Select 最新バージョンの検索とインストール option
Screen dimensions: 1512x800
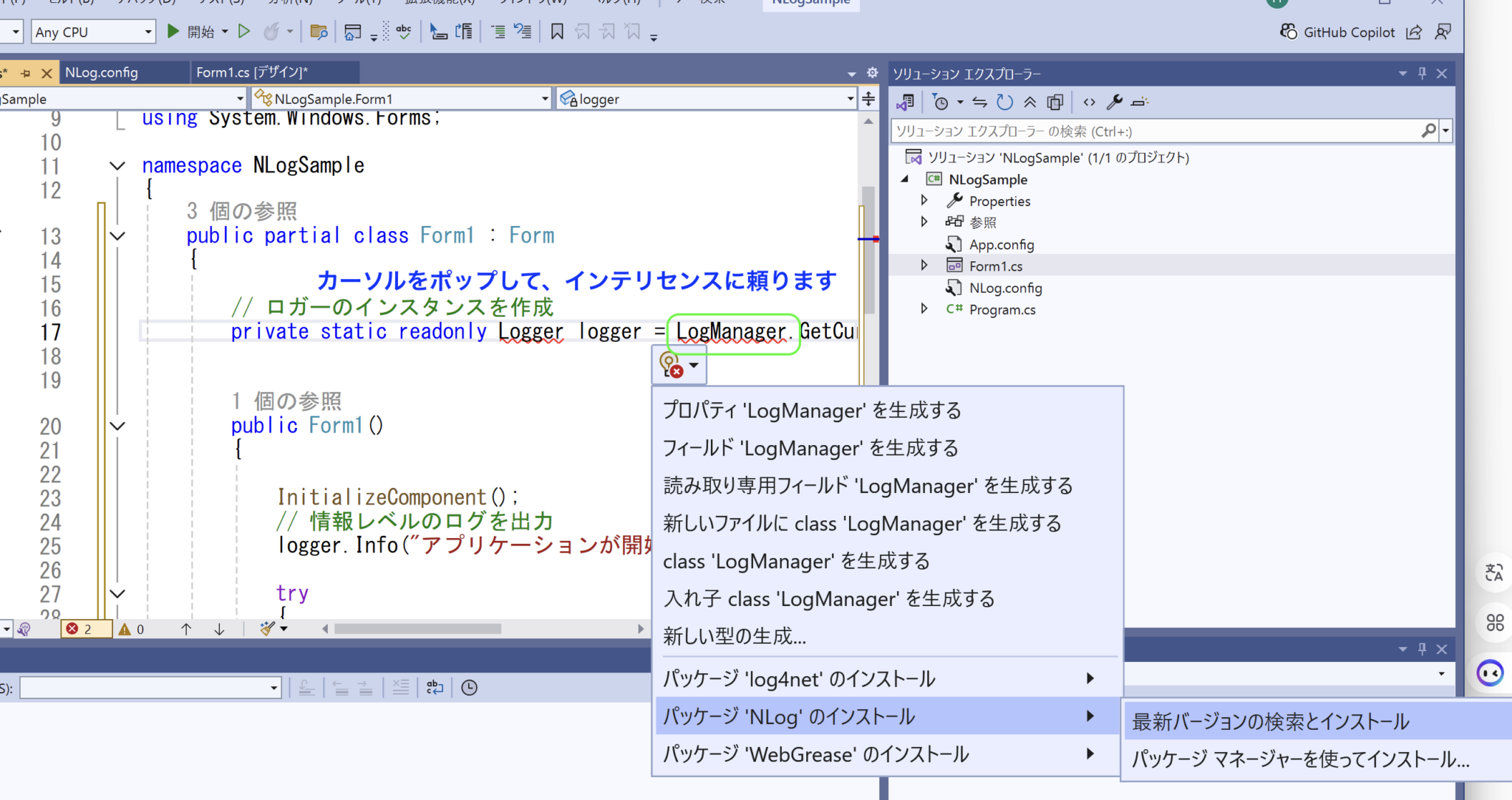(x=1270, y=721)
